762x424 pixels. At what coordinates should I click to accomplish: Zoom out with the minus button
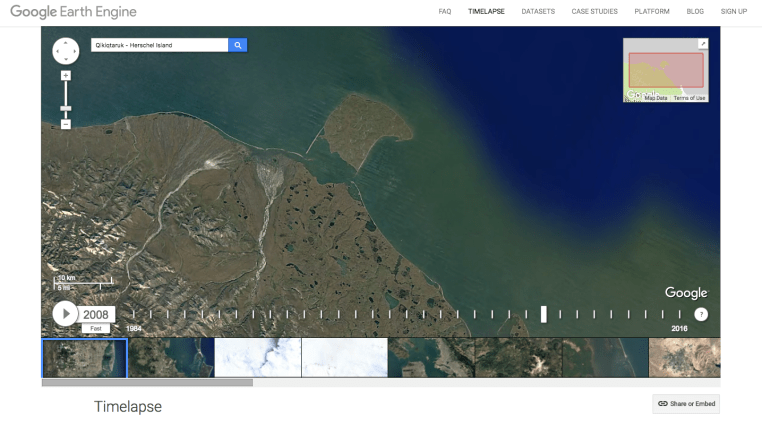tap(66, 124)
